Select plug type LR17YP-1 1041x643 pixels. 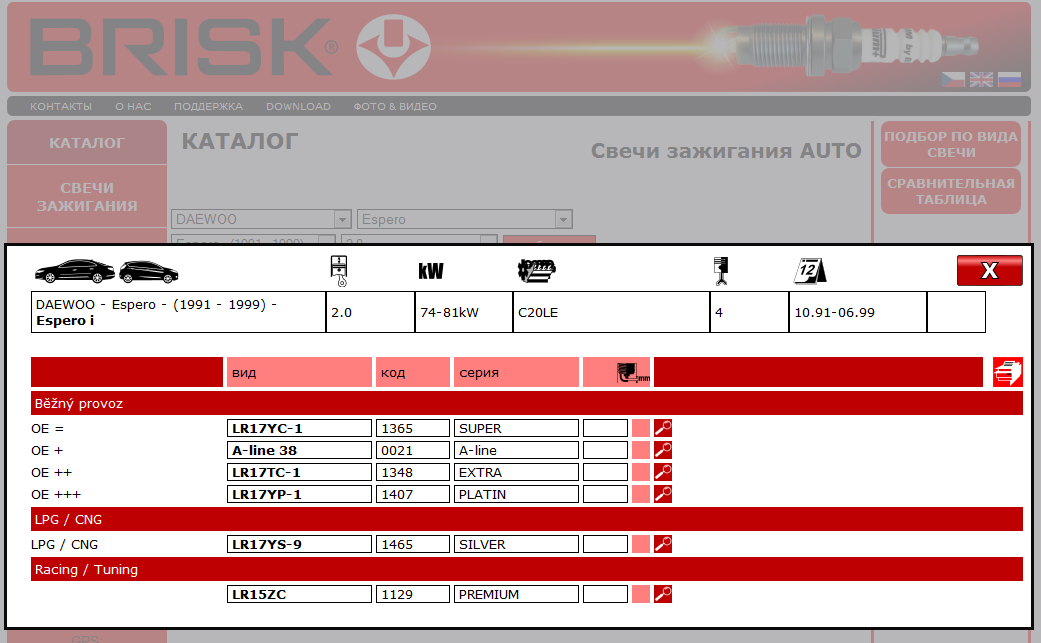pyautogui.click(x=299, y=494)
